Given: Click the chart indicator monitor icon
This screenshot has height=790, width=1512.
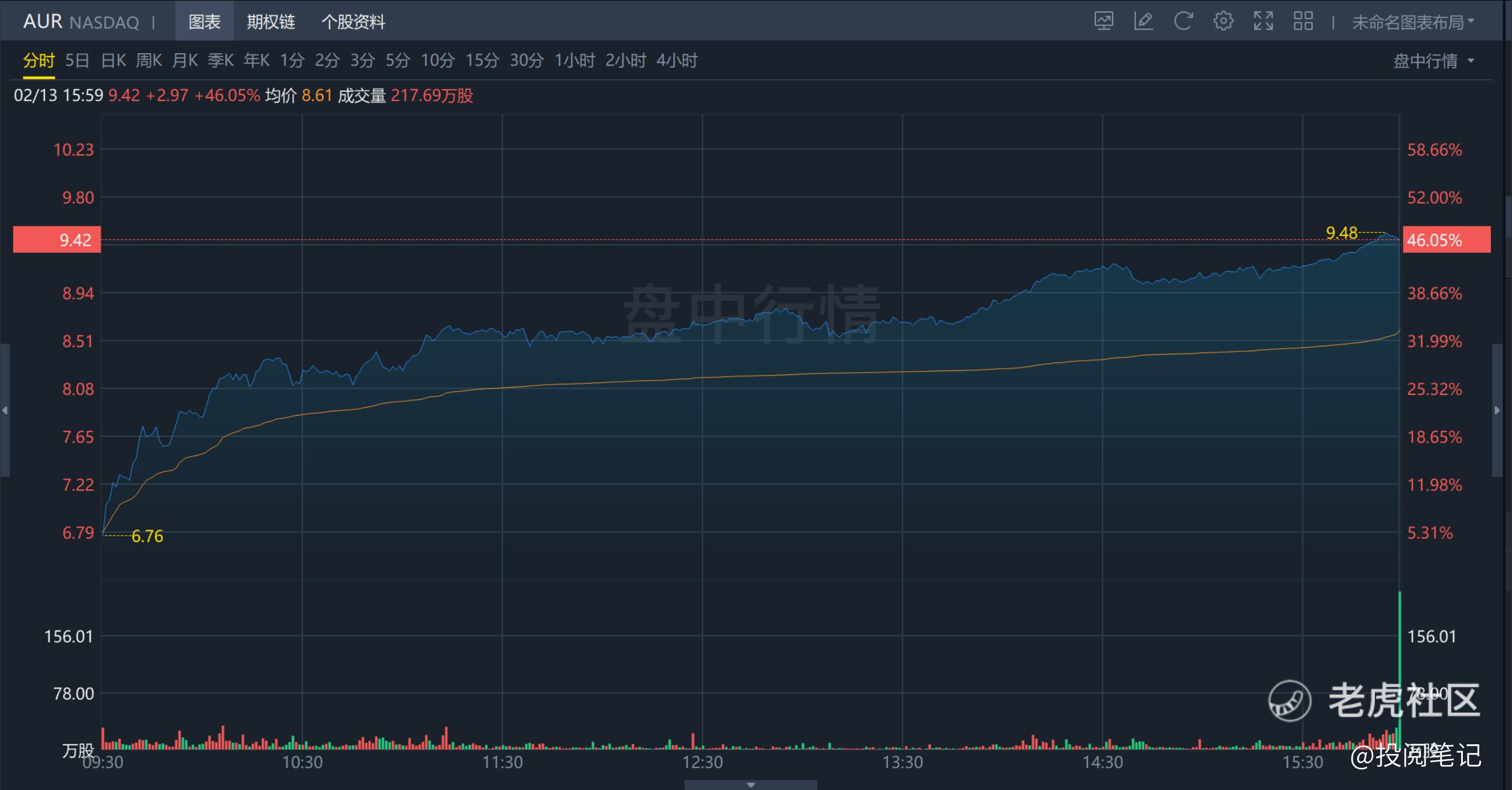Looking at the screenshot, I should (1103, 22).
